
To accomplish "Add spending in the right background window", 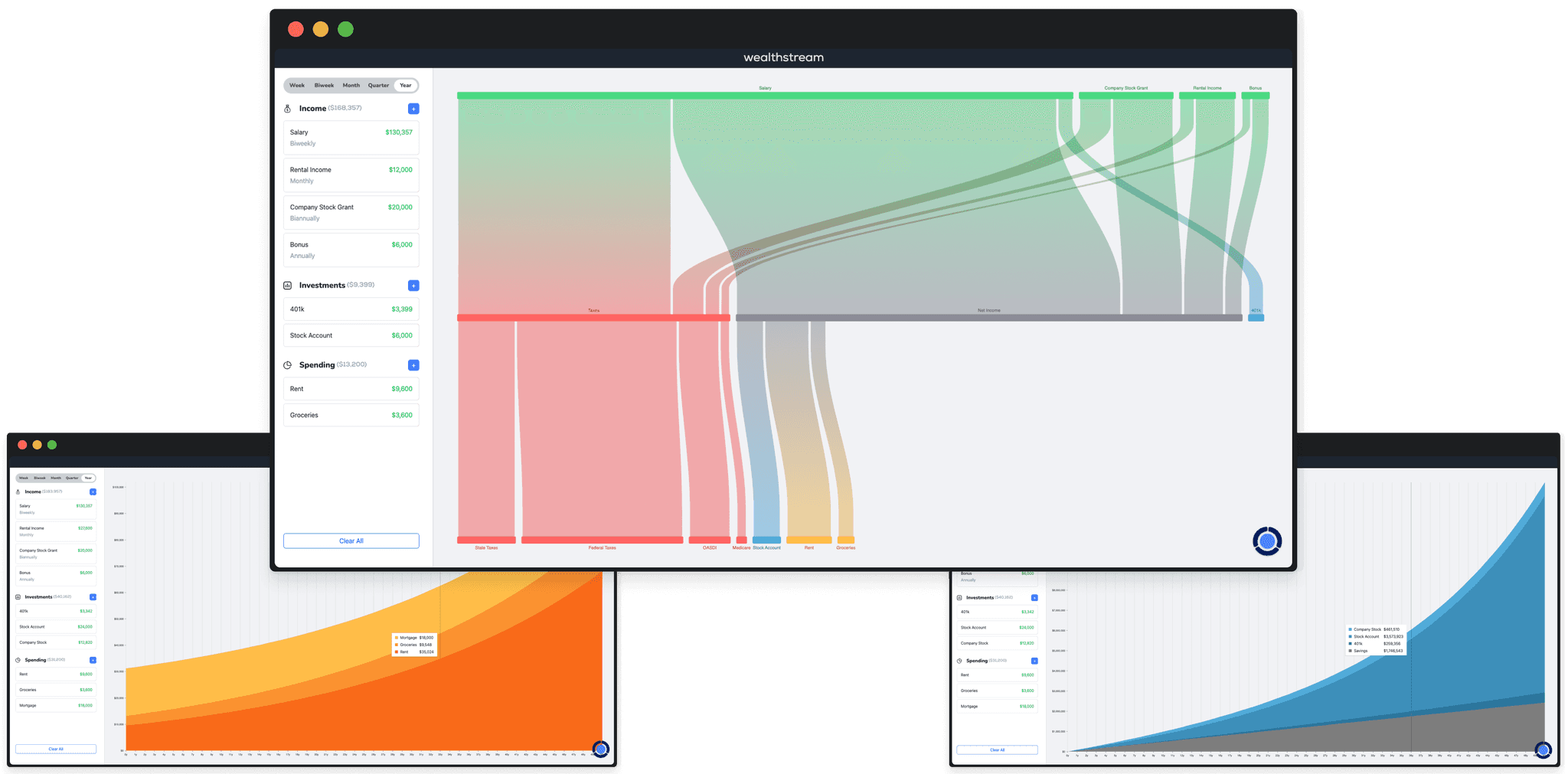I will pyautogui.click(x=1034, y=661).
